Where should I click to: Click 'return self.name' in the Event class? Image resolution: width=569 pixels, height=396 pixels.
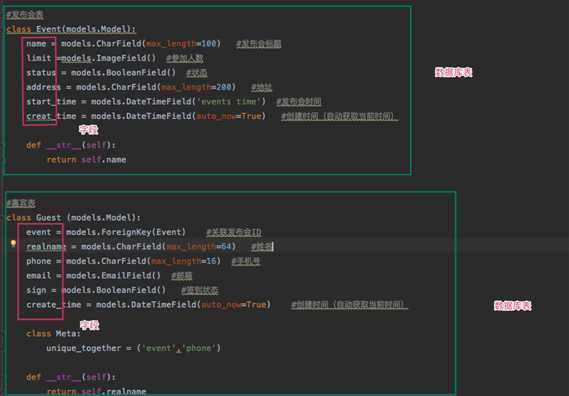tap(87, 160)
